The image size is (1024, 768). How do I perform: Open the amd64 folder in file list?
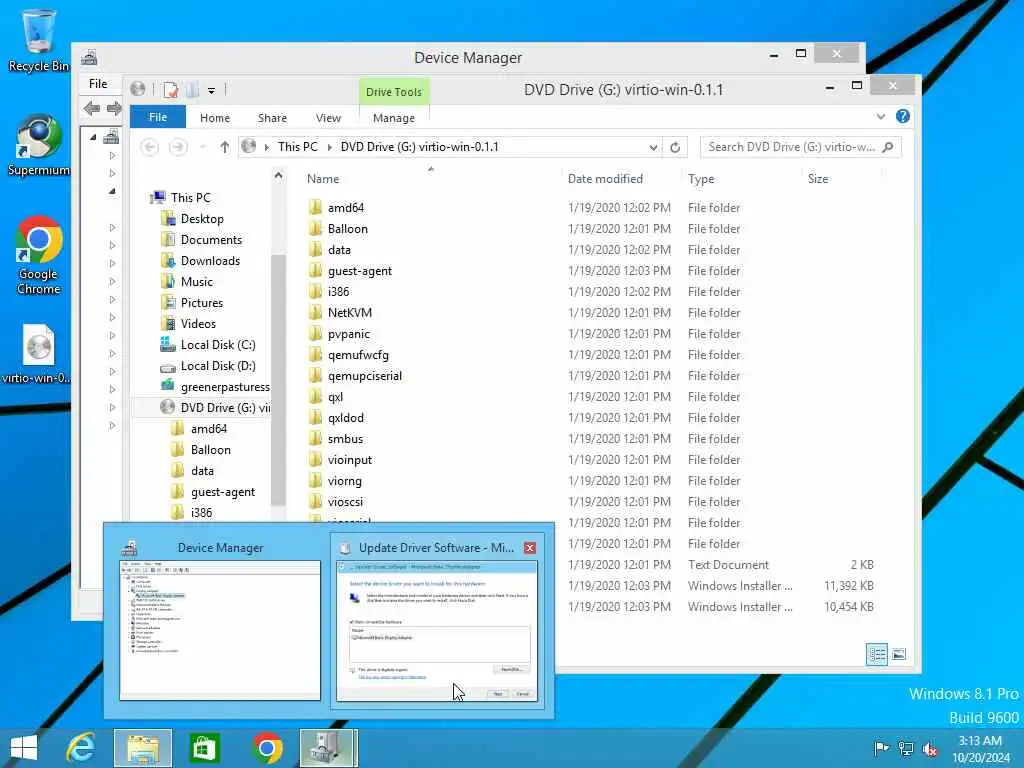click(345, 208)
